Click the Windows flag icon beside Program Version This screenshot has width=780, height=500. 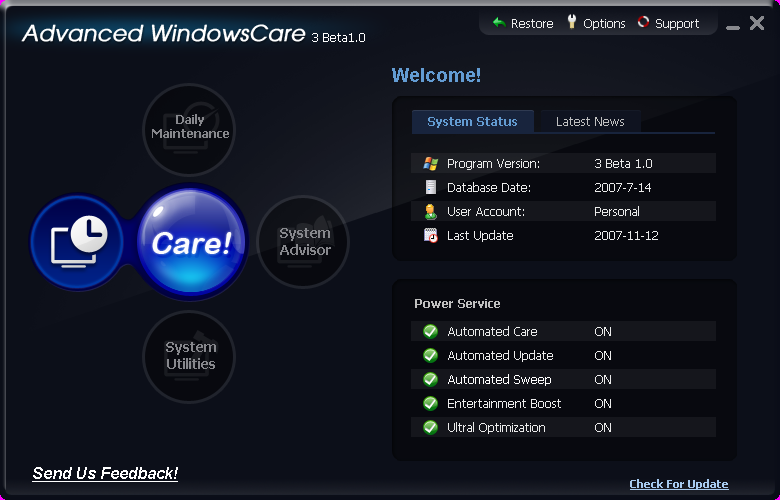point(430,164)
